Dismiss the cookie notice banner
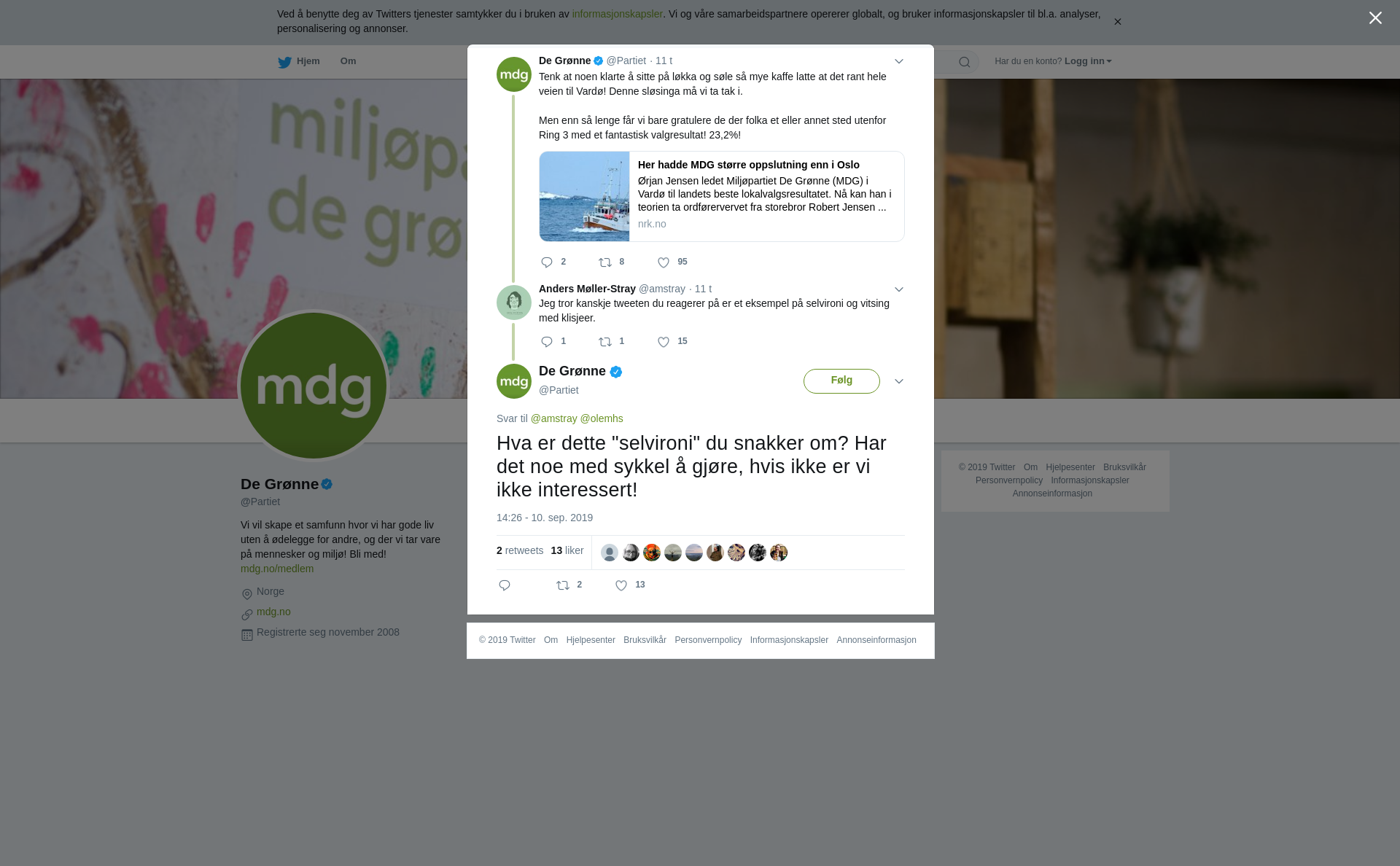This screenshot has width=1400, height=866. pyautogui.click(x=1117, y=22)
